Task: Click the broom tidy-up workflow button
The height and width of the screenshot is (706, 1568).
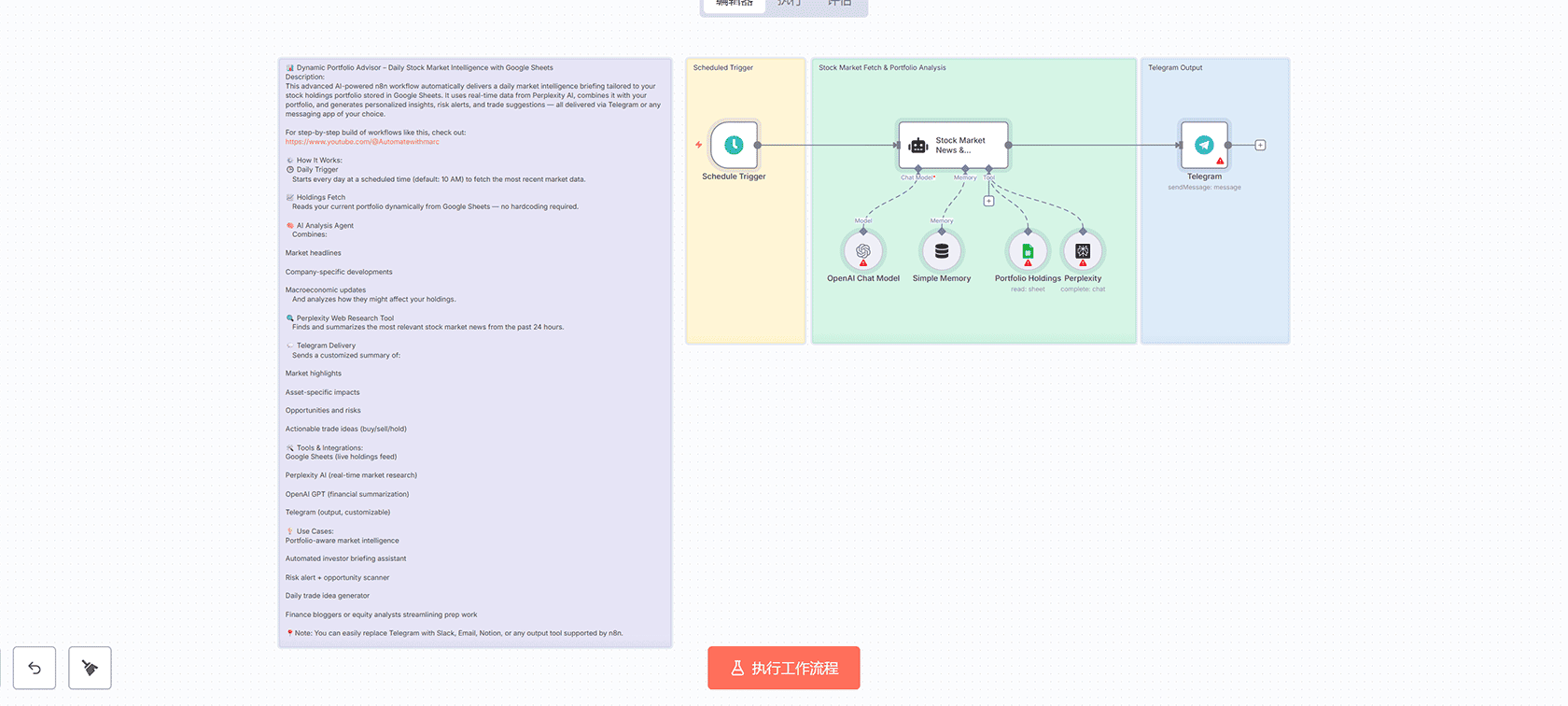Action: (x=90, y=668)
